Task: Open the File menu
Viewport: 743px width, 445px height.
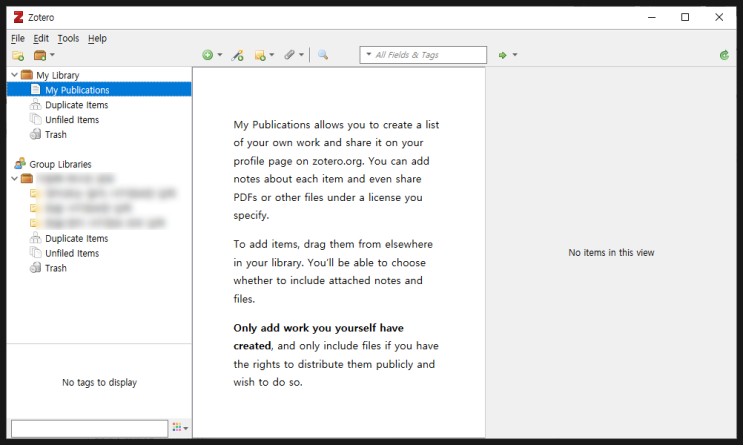Action: (18, 38)
